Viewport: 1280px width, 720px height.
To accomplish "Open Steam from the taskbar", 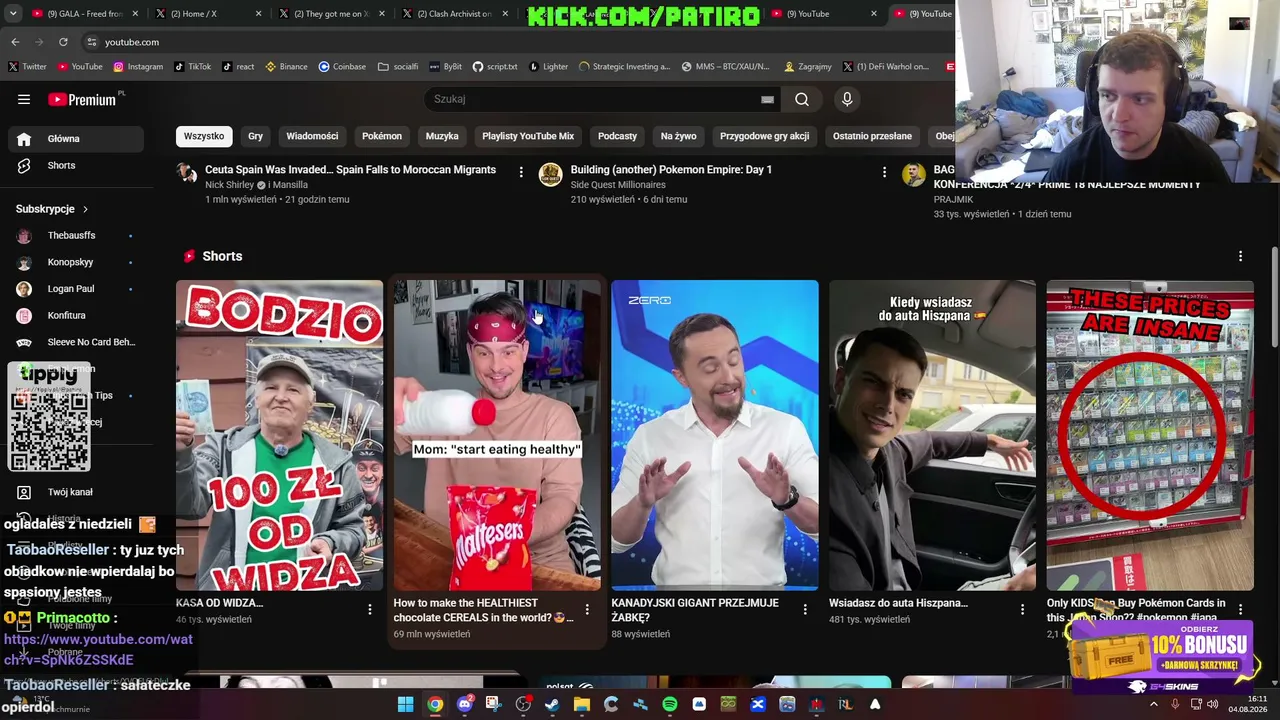I will 552,705.
